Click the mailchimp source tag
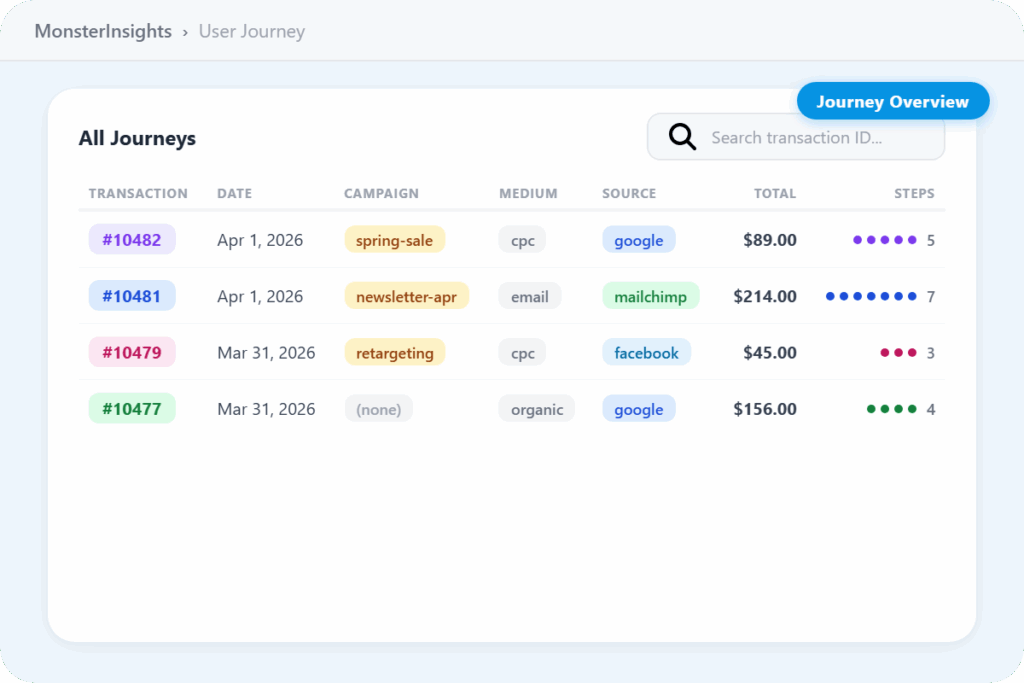This screenshot has width=1024, height=683. pyautogui.click(x=650, y=296)
